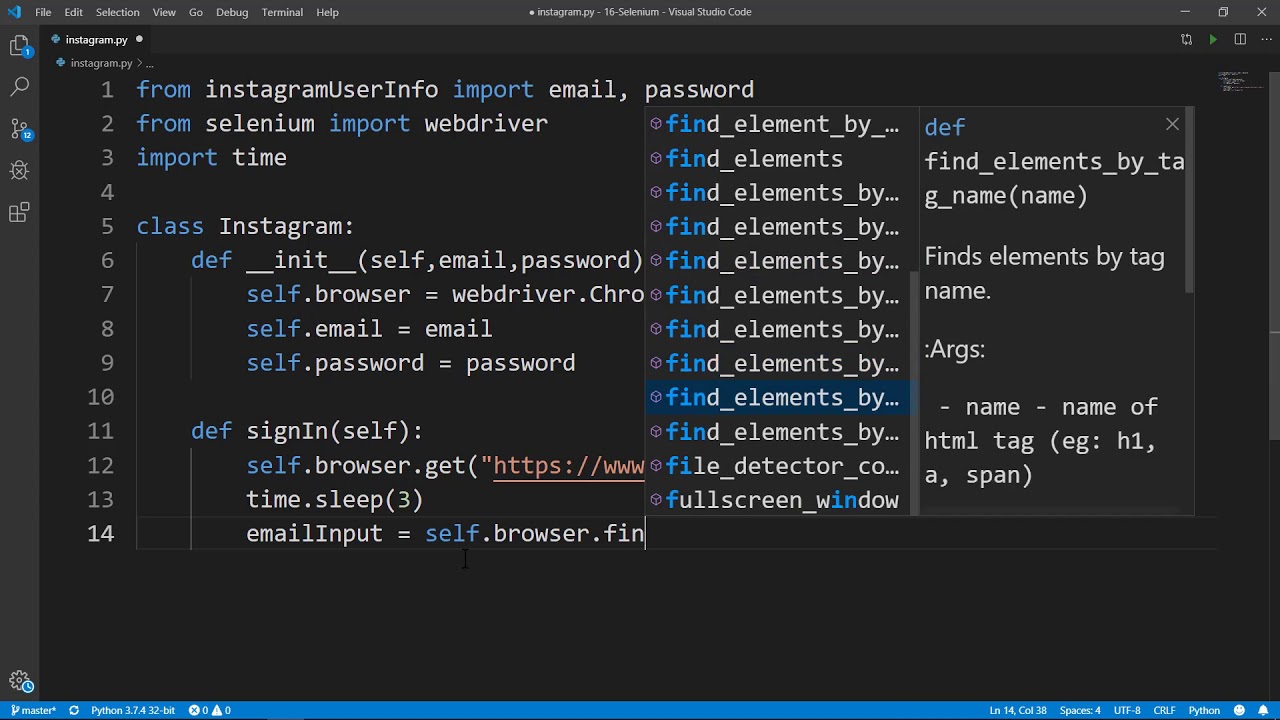This screenshot has height=720, width=1280.
Task: Click on emailInput assignment on line 14
Action: [x=445, y=534]
